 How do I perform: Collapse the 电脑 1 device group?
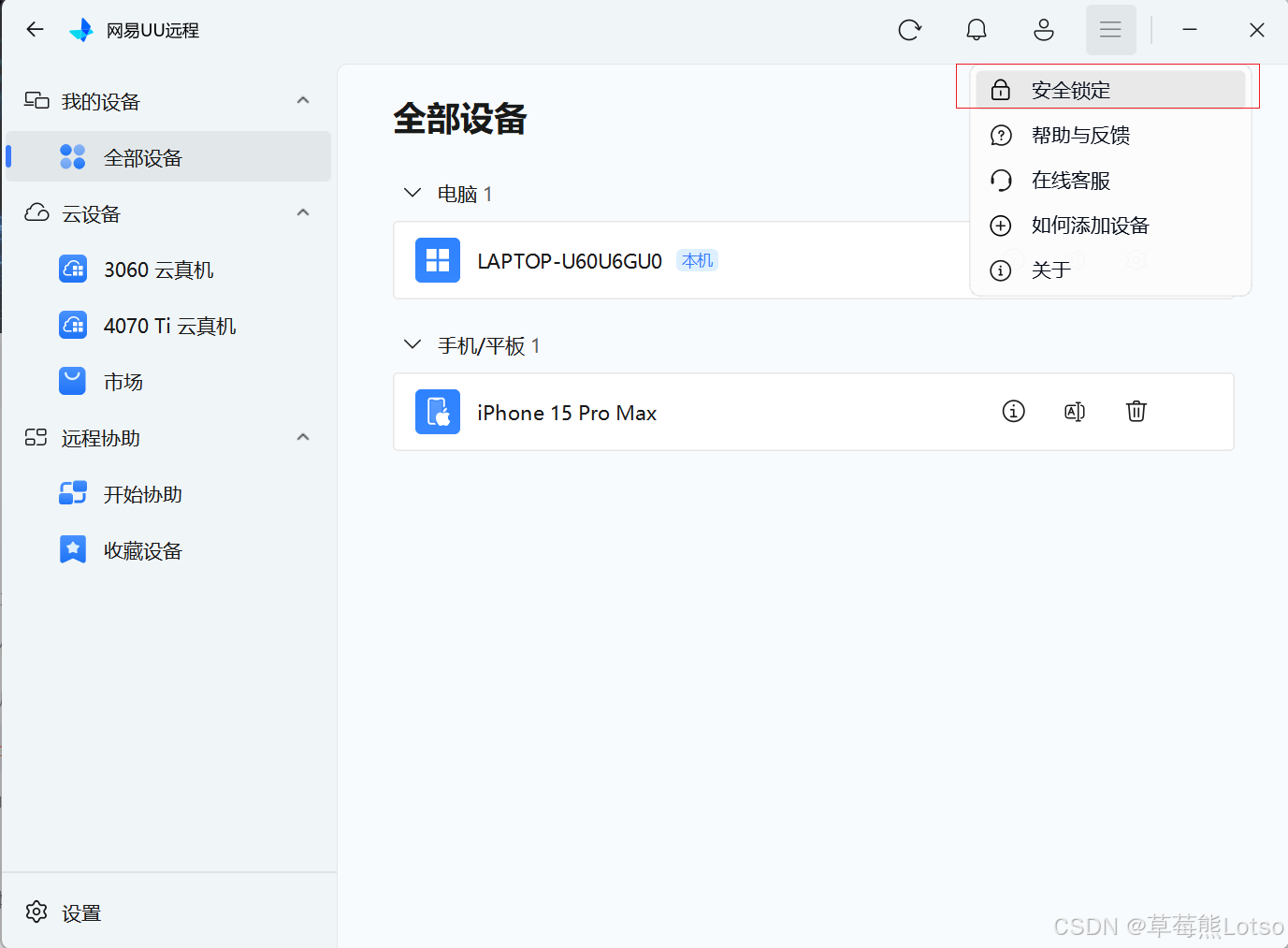point(412,193)
